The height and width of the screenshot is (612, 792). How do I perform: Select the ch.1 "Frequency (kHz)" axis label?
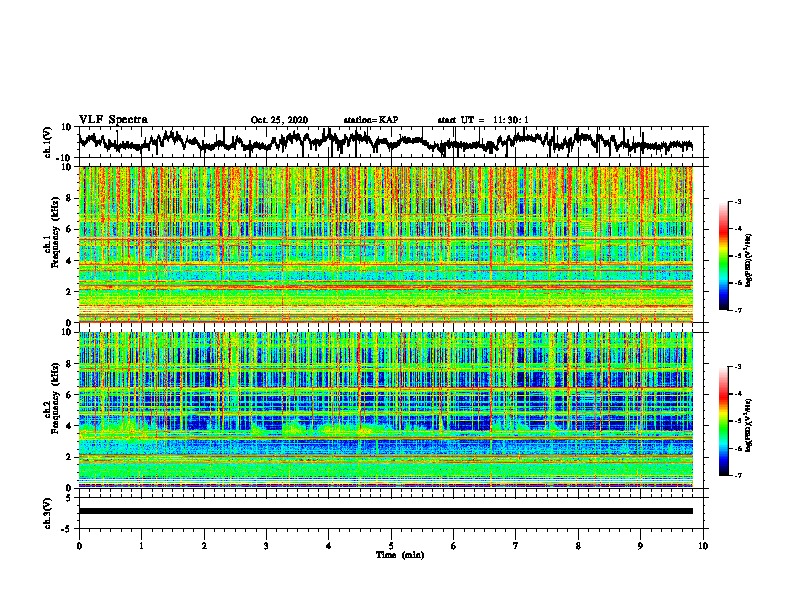55,232
